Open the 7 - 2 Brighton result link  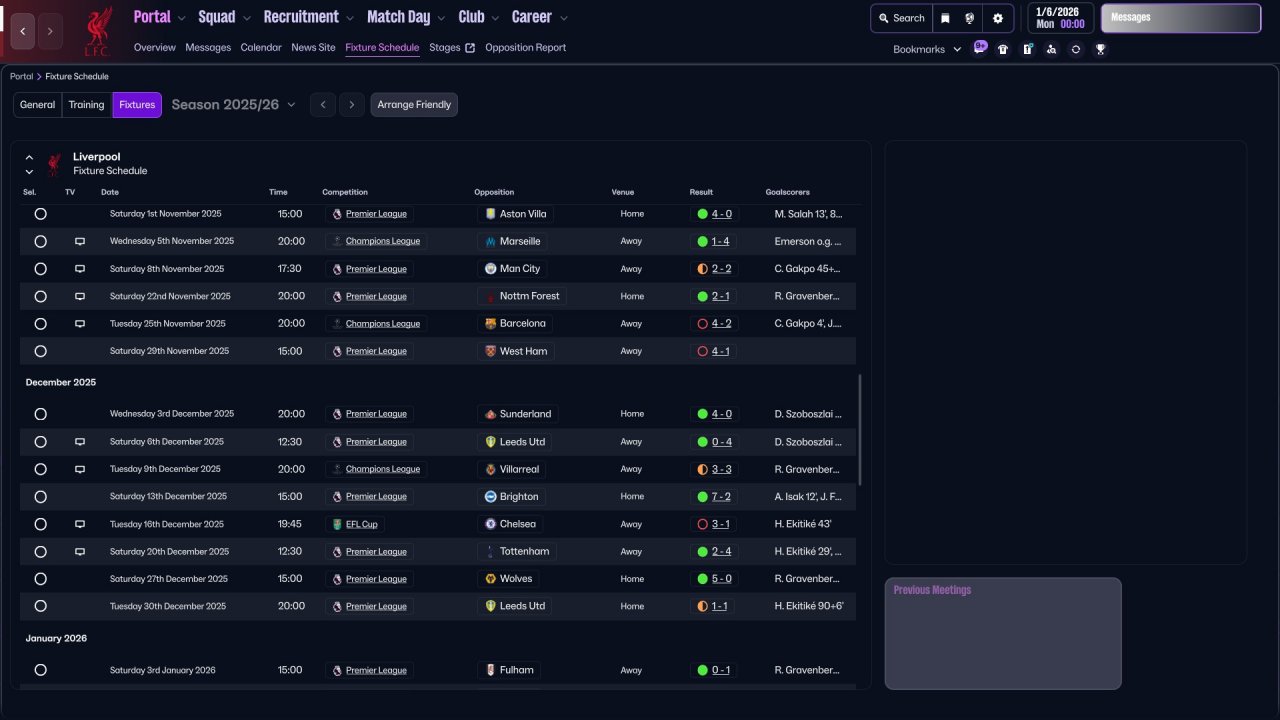721,497
